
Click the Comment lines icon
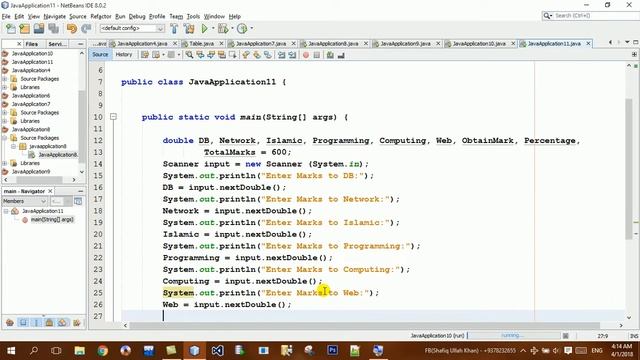330,55
